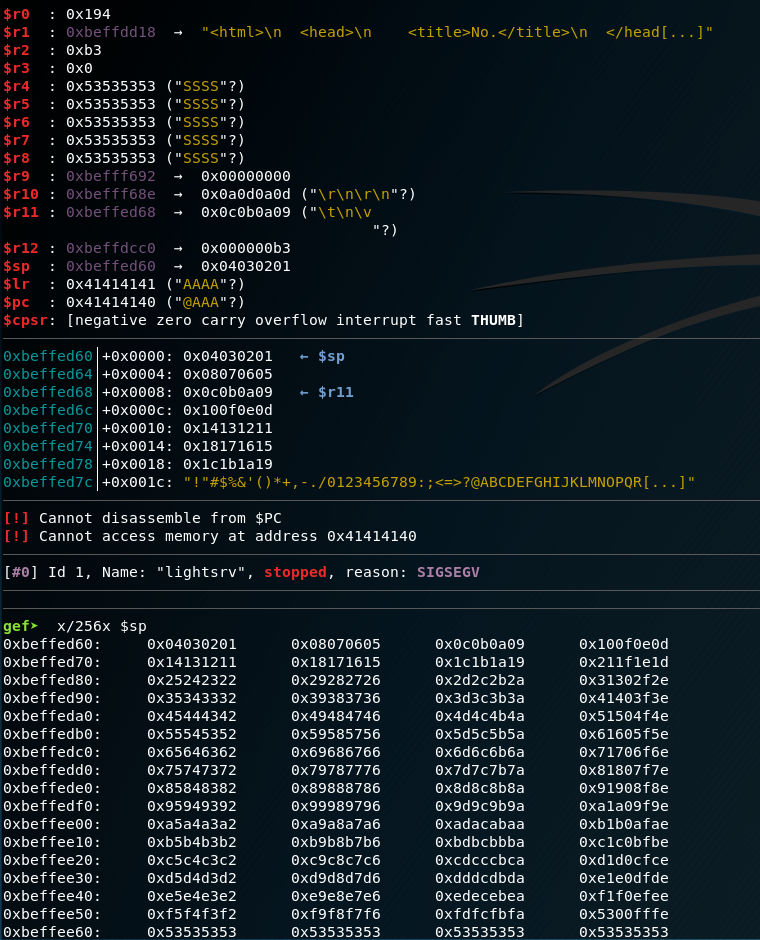Click the red 'stopped' thread status

click(x=295, y=572)
